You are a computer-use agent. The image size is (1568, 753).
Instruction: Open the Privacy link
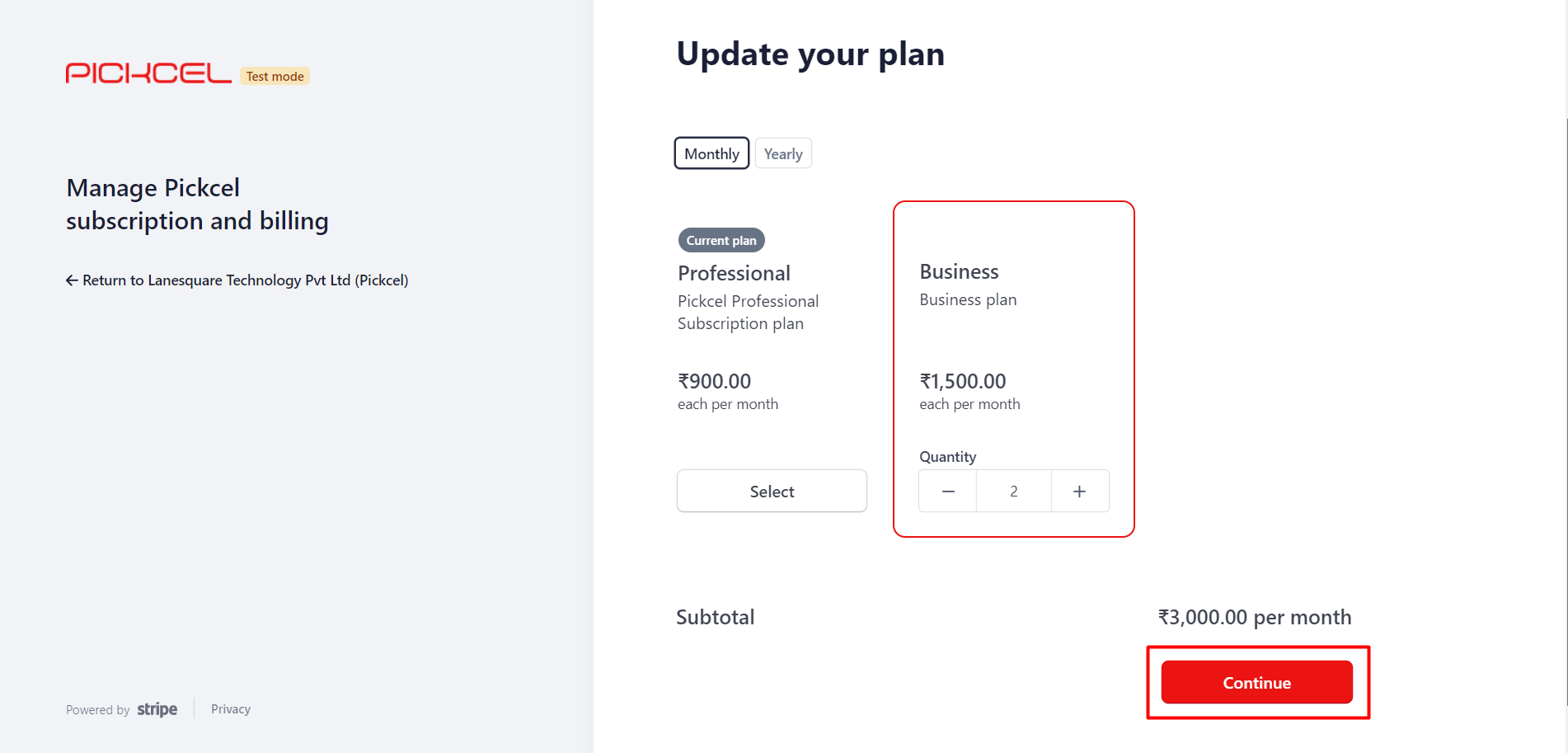[231, 709]
